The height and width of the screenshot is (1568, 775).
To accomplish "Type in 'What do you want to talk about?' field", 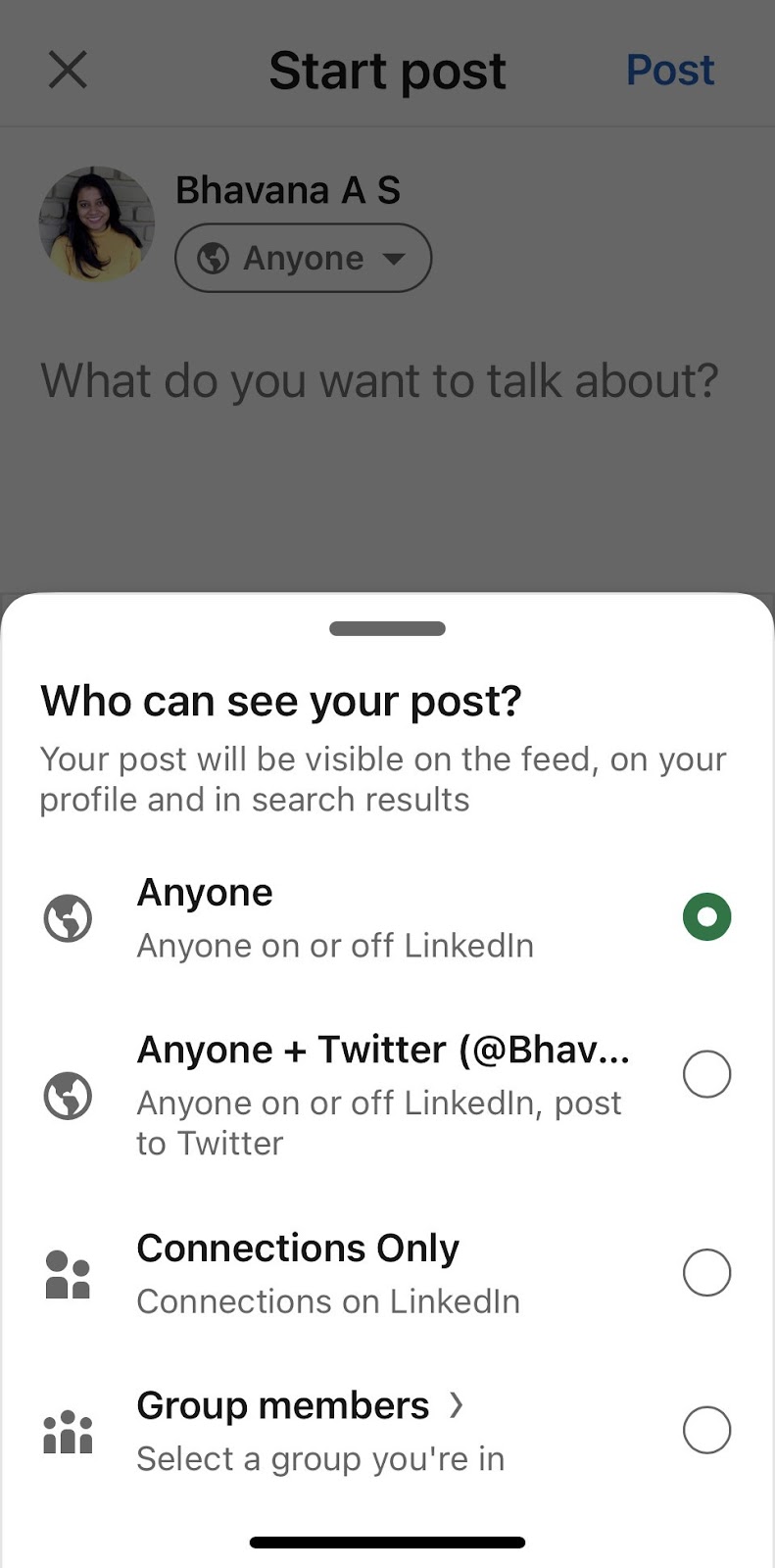I will click(x=379, y=381).
